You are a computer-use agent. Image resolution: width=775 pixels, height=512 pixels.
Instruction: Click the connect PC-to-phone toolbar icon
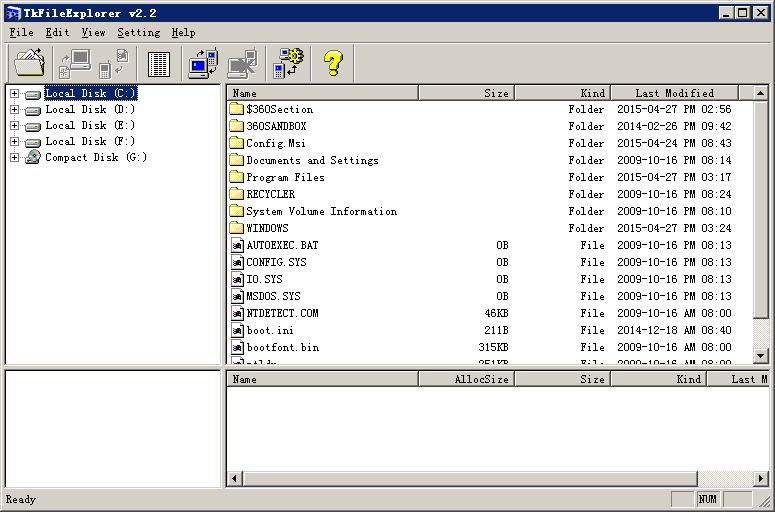coord(203,63)
